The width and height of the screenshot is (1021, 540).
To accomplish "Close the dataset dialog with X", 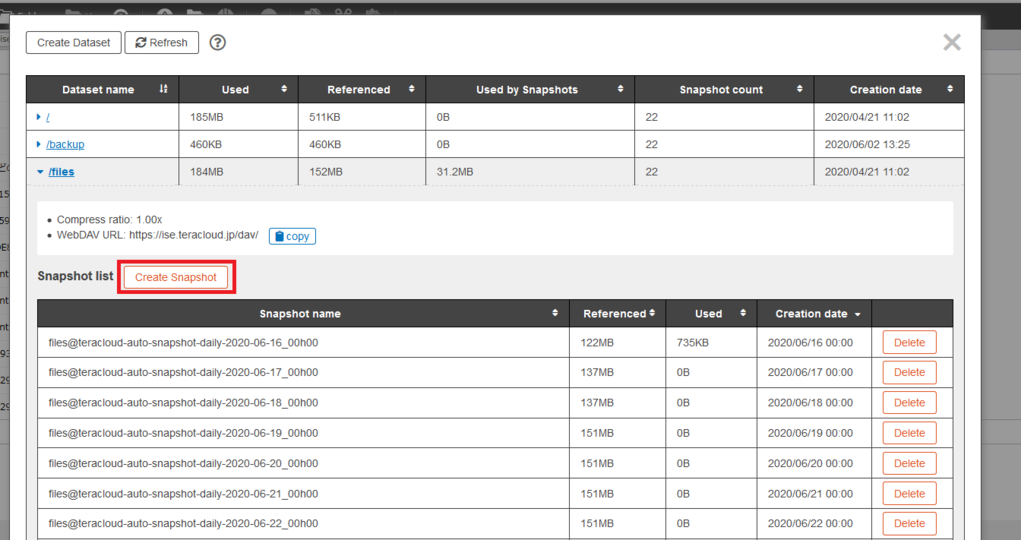I will click(951, 42).
